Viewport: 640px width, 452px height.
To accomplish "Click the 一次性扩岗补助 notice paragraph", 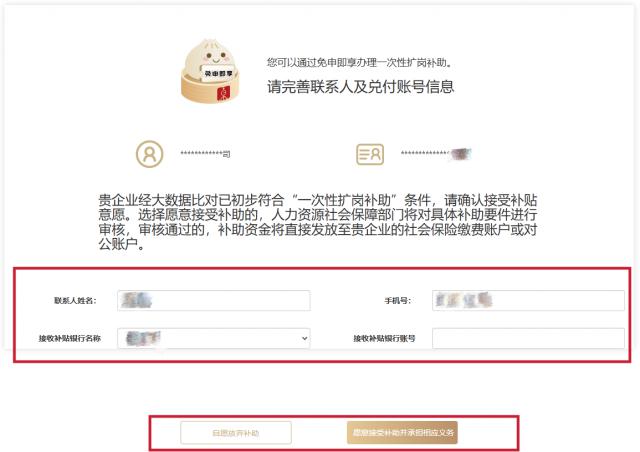I will [x=318, y=222].
